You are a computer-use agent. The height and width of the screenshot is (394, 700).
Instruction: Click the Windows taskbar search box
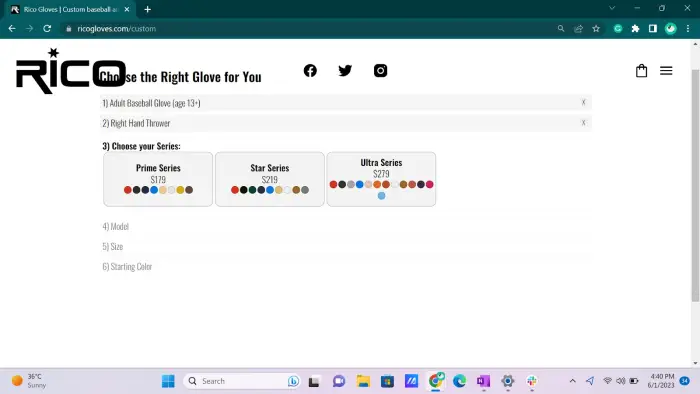241,381
